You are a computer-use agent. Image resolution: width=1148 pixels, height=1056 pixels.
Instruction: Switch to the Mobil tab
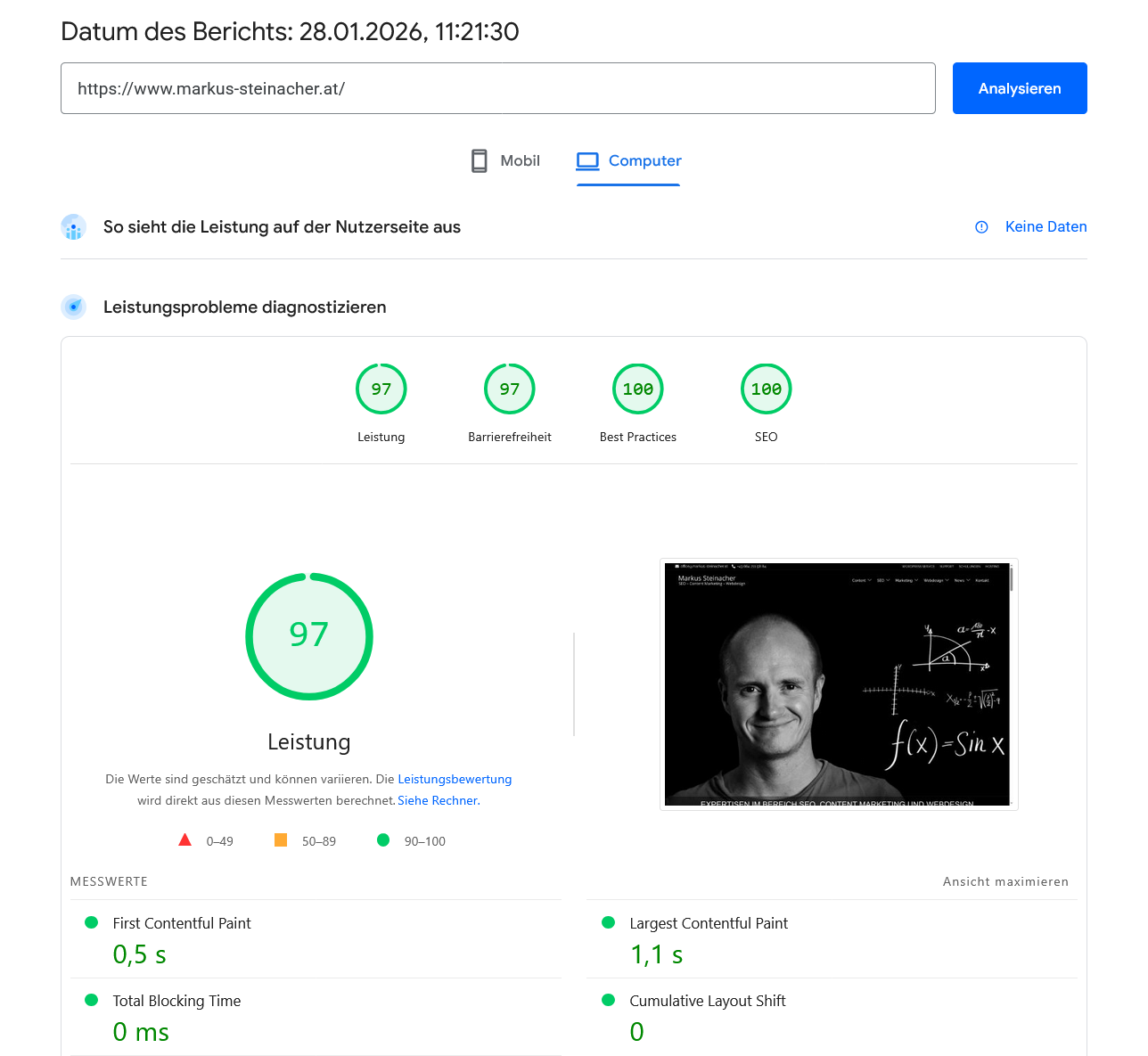pyautogui.click(x=520, y=160)
